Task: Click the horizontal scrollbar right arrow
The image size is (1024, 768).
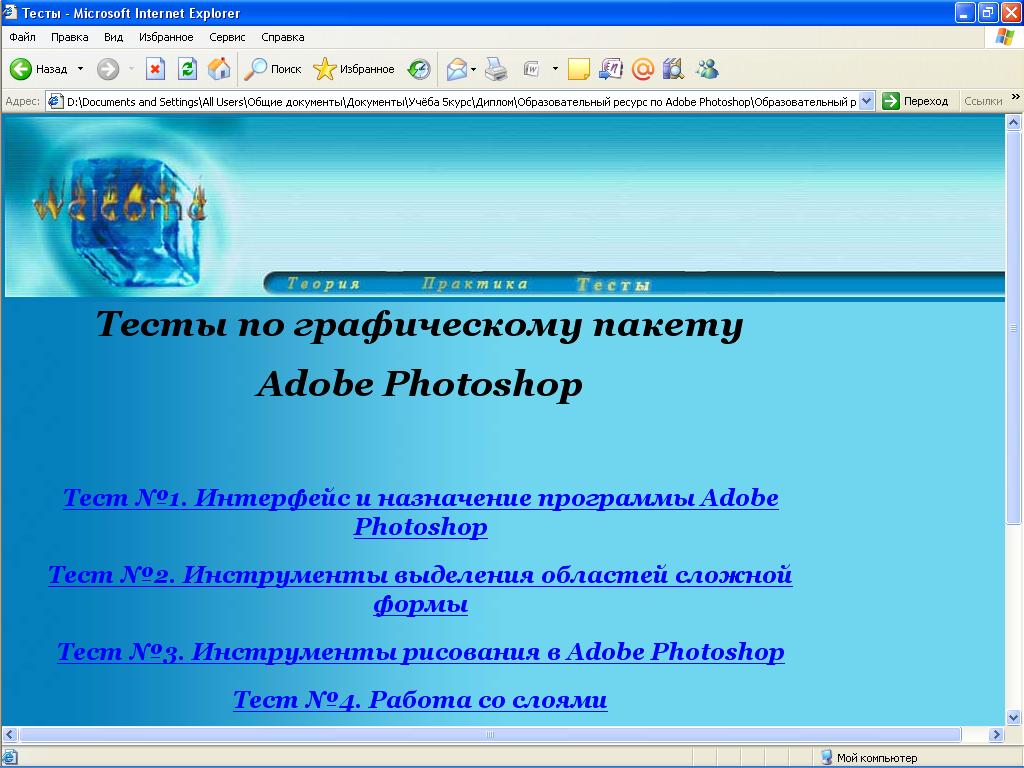Action: [996, 735]
